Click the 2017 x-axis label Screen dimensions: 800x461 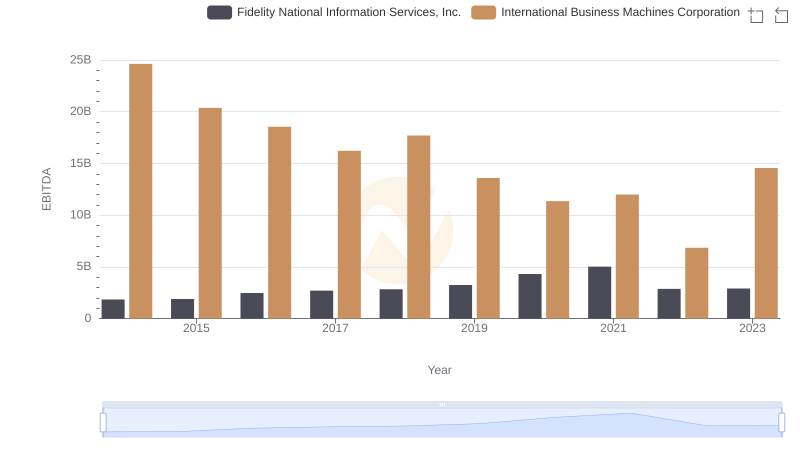tap(335, 328)
